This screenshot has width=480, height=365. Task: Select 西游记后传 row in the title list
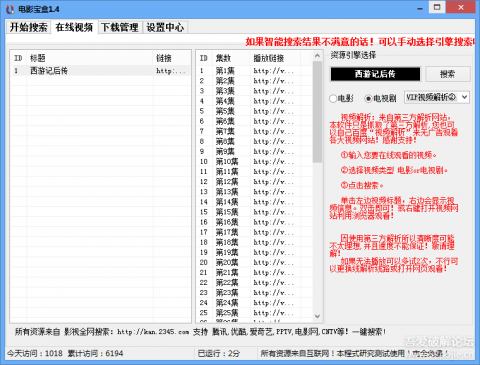point(100,71)
